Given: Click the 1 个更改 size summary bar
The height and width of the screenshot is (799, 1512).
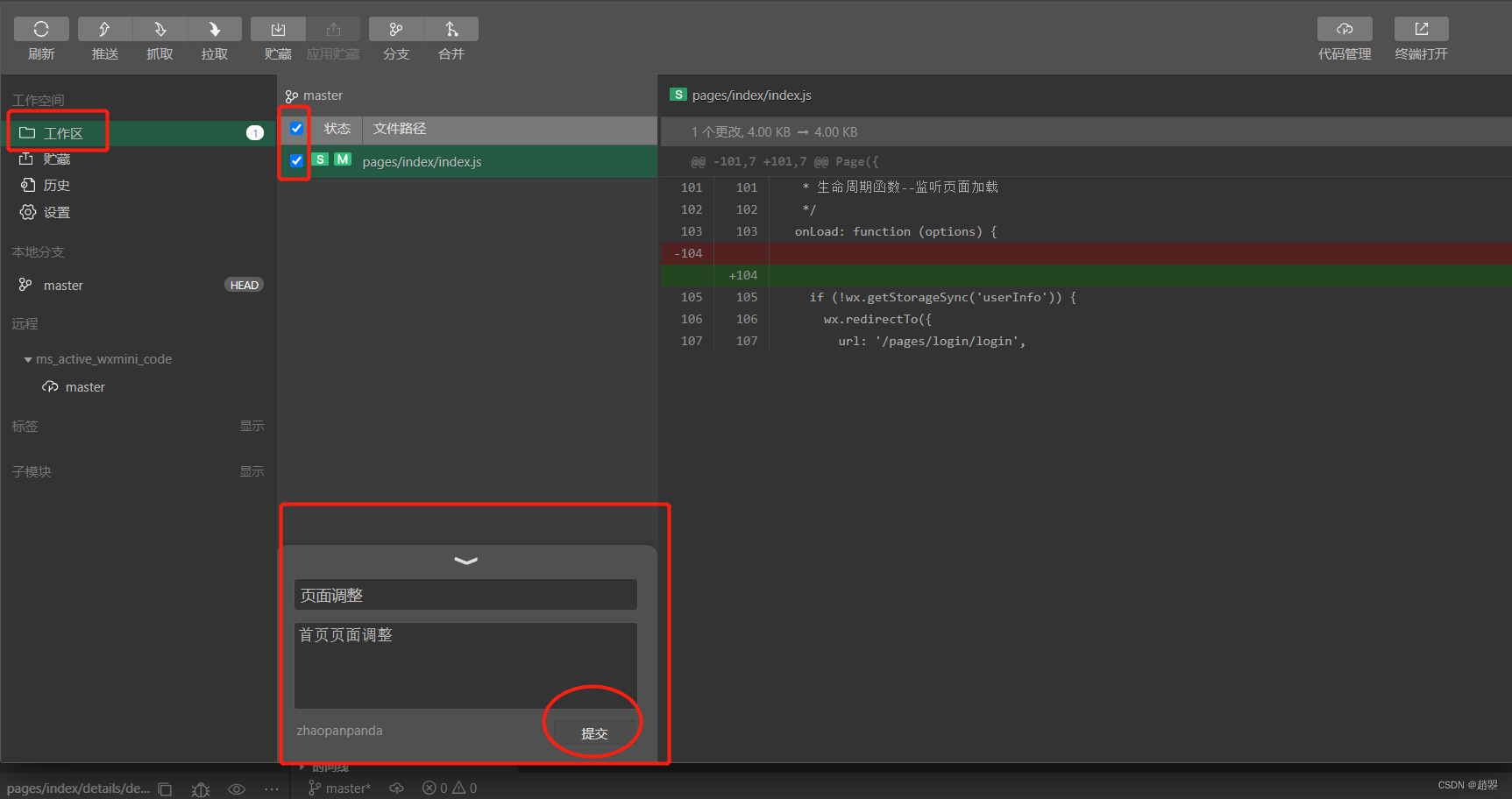Looking at the screenshot, I should pos(1086,132).
